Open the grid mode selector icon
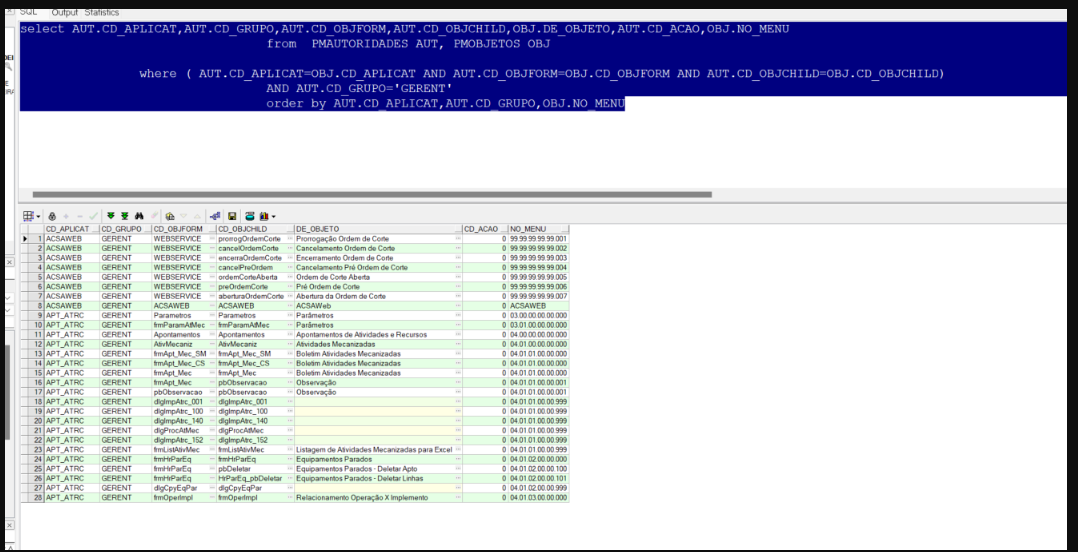Screen dimensions: 1078x552 (x=28, y=216)
